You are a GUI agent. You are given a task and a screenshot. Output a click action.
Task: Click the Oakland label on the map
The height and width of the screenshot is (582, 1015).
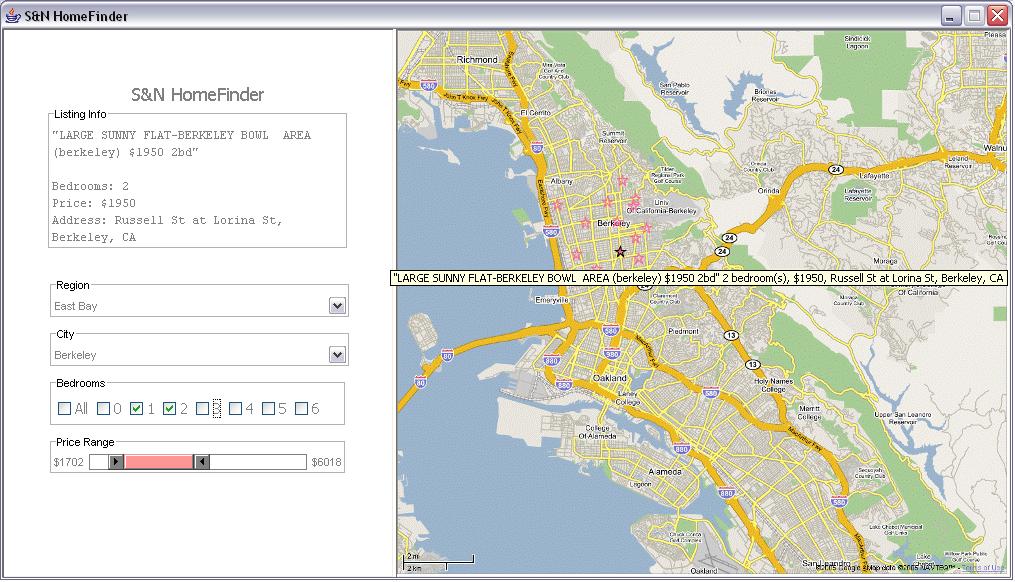point(610,377)
